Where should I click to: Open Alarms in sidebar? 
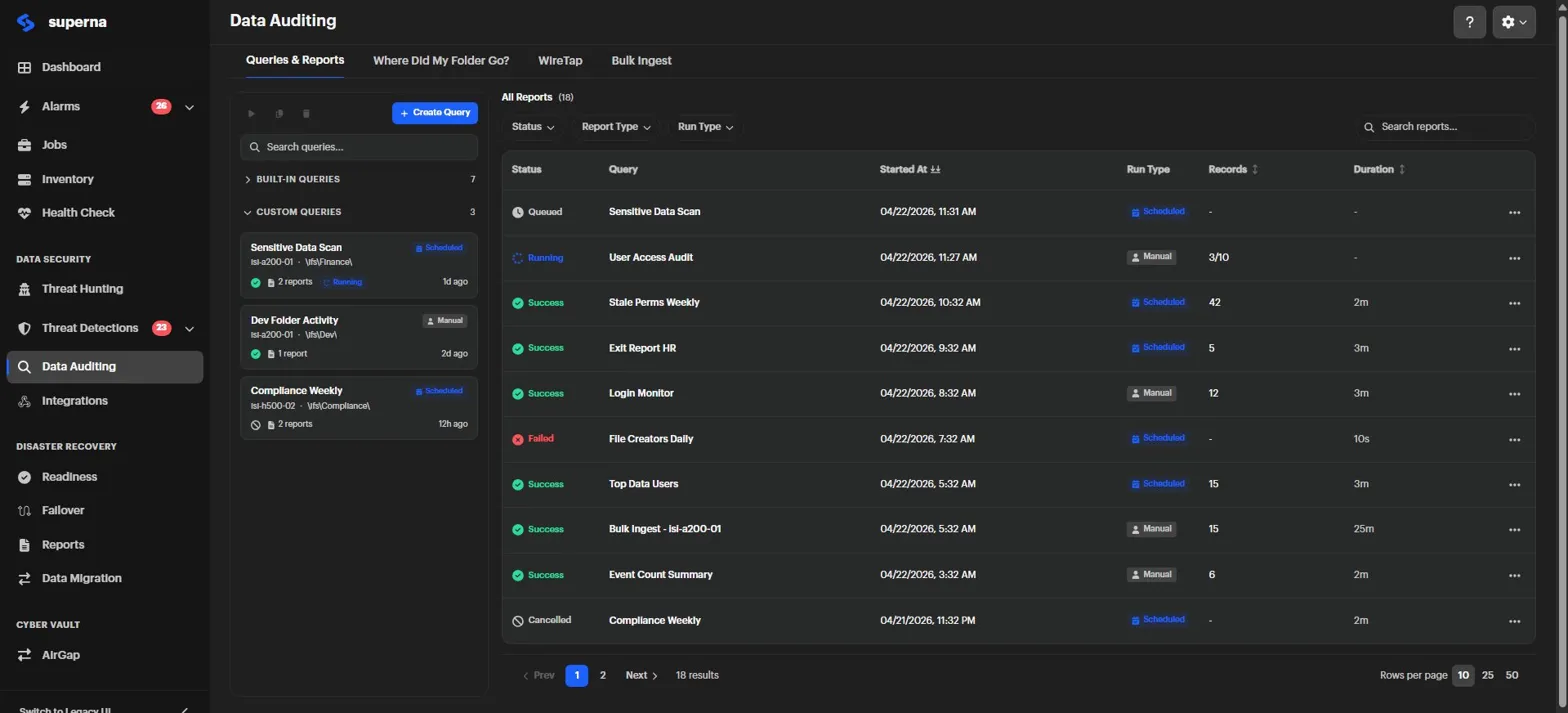105,106
